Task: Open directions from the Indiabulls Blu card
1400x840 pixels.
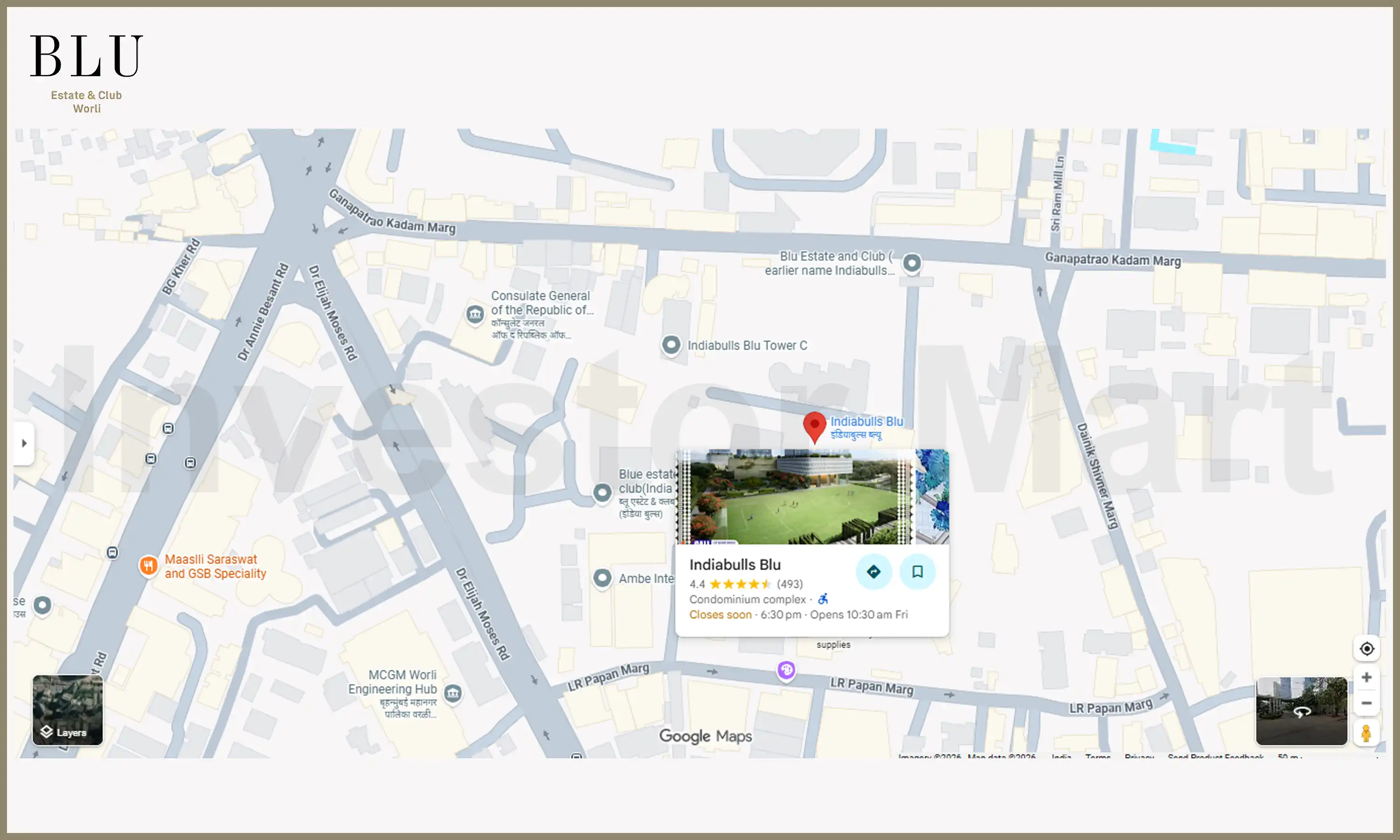Action: pyautogui.click(x=874, y=572)
